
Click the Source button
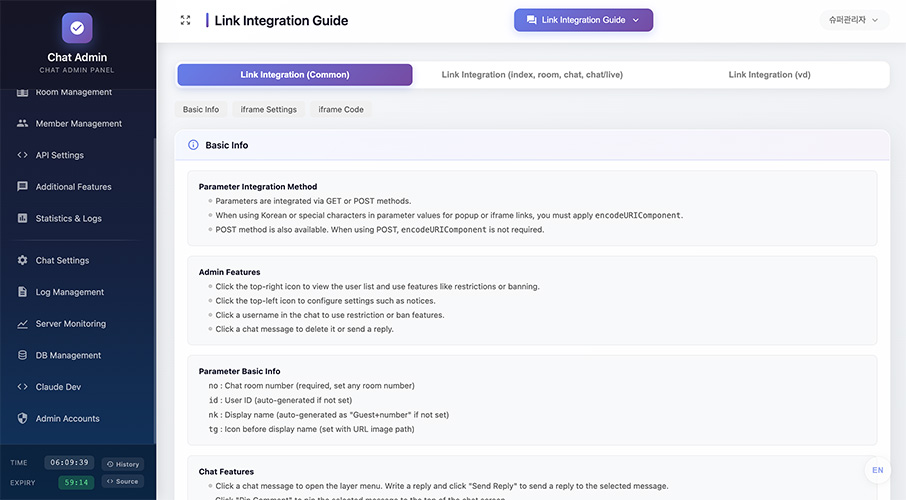[123, 481]
